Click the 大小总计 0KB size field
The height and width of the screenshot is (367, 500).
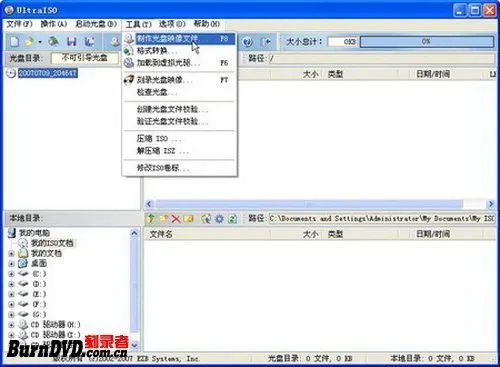click(x=342, y=42)
